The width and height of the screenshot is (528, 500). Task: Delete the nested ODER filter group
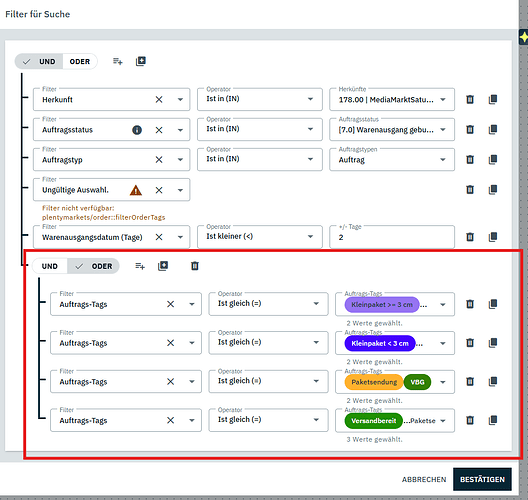tap(195, 266)
